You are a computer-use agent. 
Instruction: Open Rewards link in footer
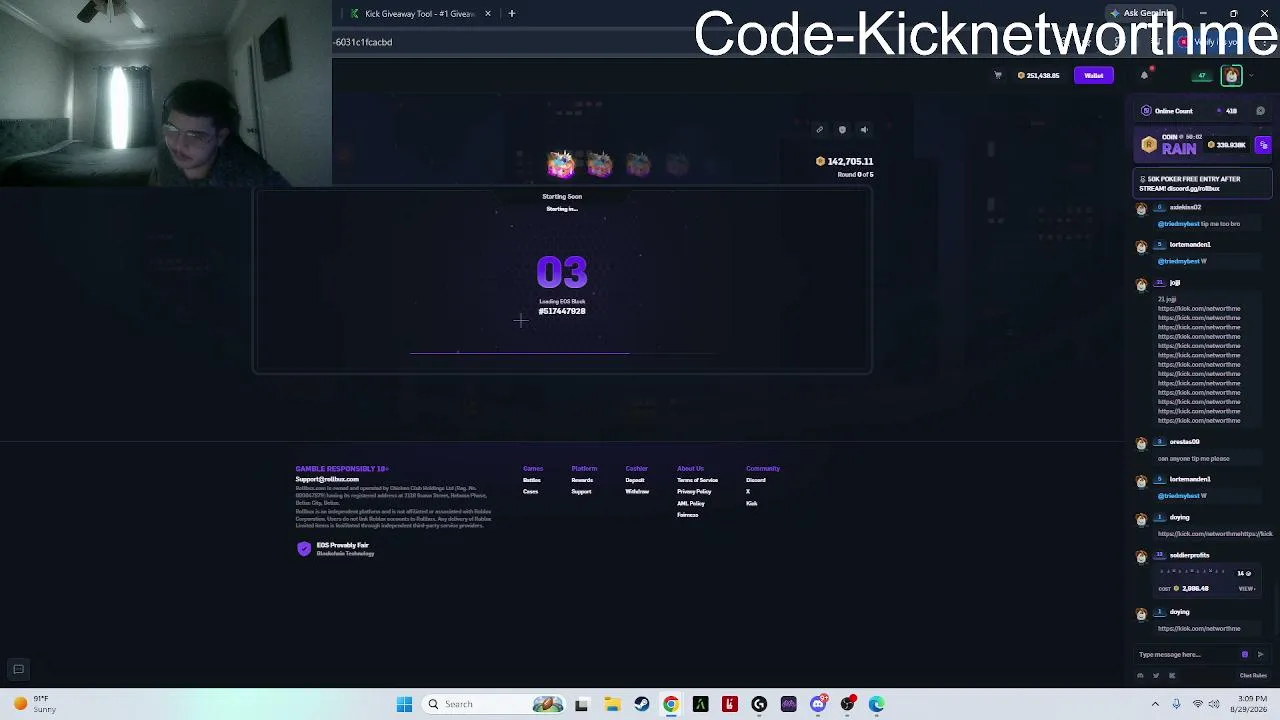[582, 480]
